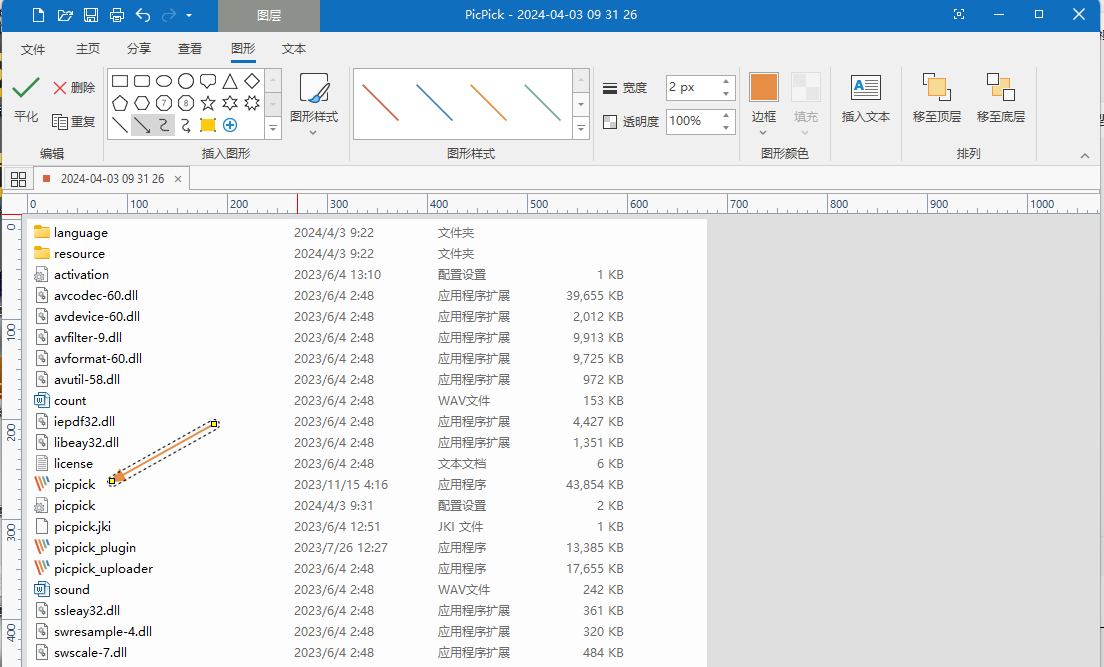Select the 2024-04-03 09 31 26 document tab

pyautogui.click(x=112, y=179)
